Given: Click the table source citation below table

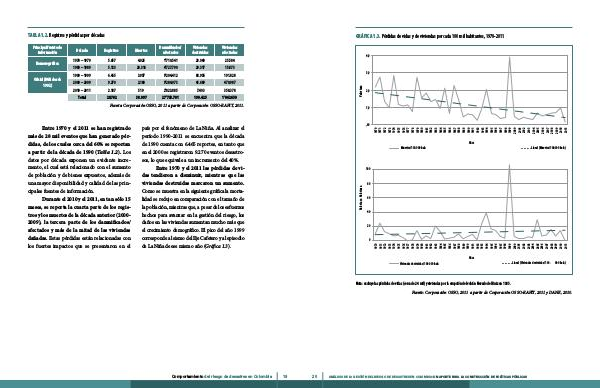Looking at the screenshot, I should [x=176, y=104].
